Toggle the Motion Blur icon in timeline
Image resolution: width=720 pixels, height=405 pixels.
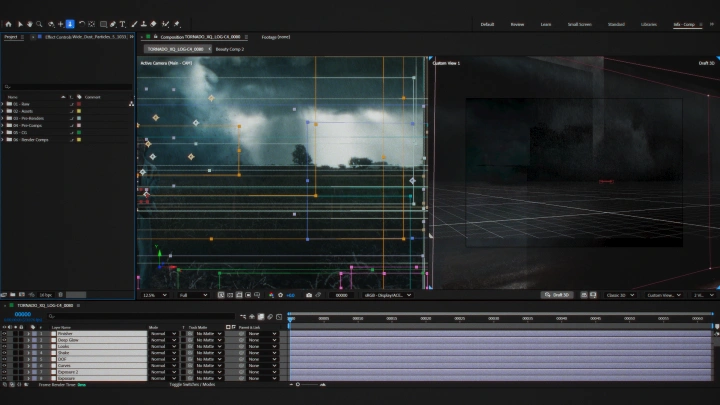(270, 316)
